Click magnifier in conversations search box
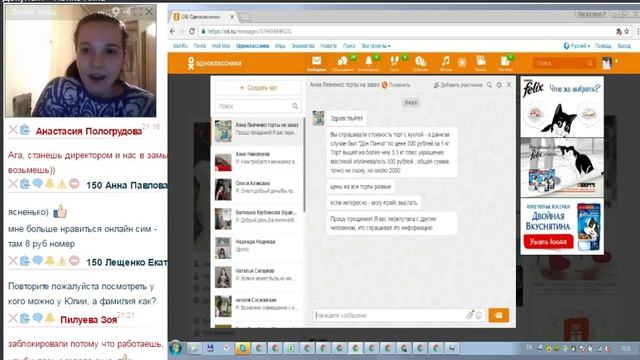 click(x=295, y=106)
